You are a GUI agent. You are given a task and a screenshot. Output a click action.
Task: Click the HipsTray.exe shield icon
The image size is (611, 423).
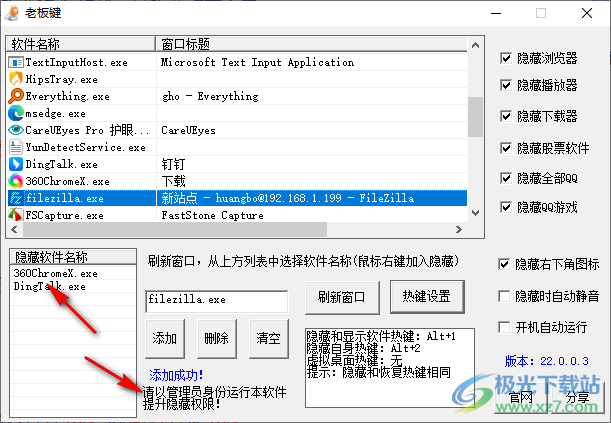(x=16, y=79)
